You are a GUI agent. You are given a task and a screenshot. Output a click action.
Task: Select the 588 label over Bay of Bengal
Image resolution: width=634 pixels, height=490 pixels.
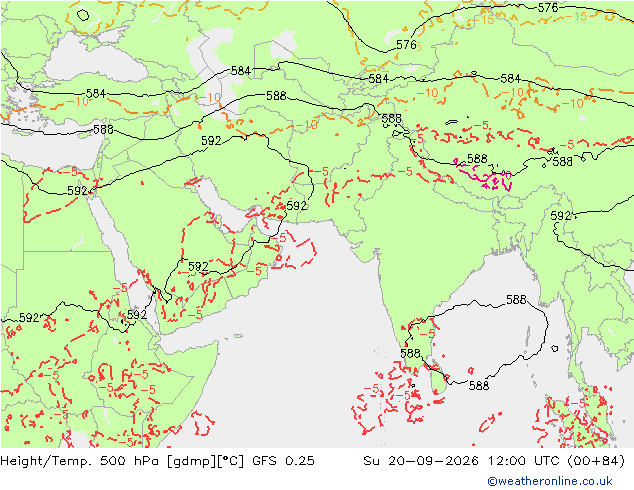pos(516,300)
